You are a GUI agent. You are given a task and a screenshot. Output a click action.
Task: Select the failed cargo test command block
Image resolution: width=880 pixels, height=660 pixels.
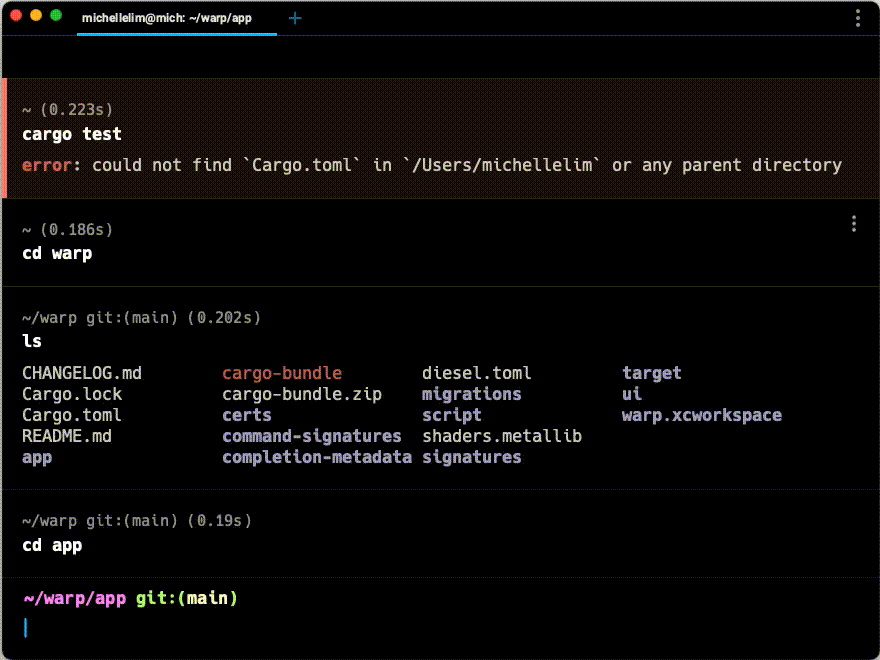440,138
